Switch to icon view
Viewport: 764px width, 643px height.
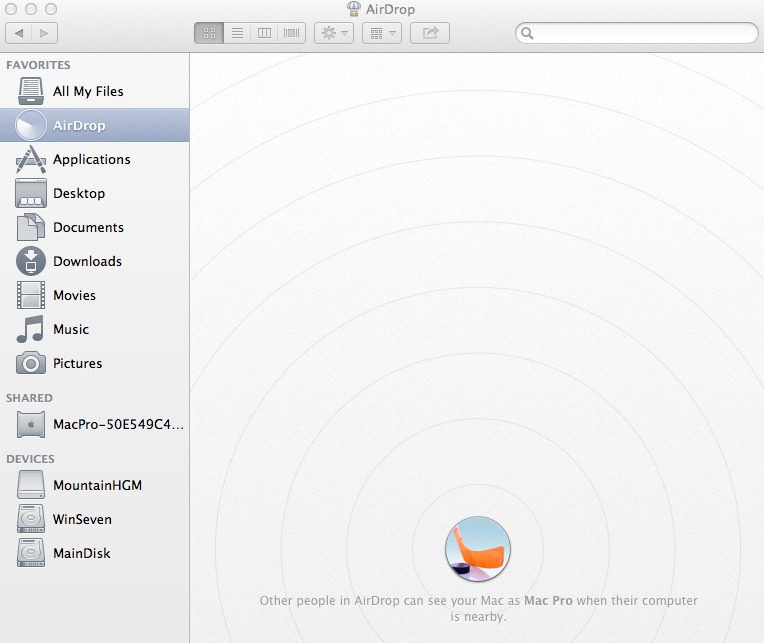pos(209,33)
